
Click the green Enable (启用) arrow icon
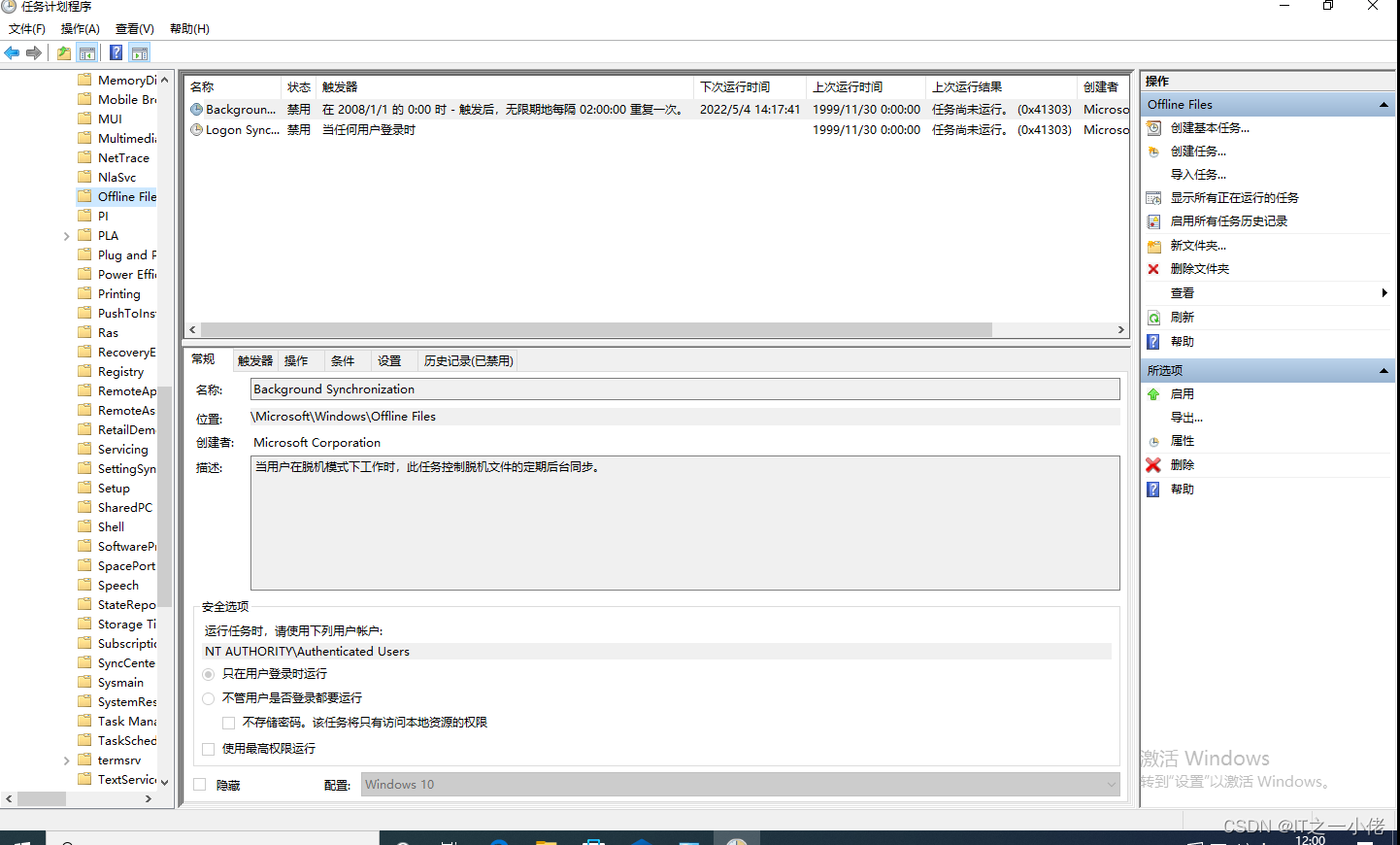point(1153,394)
